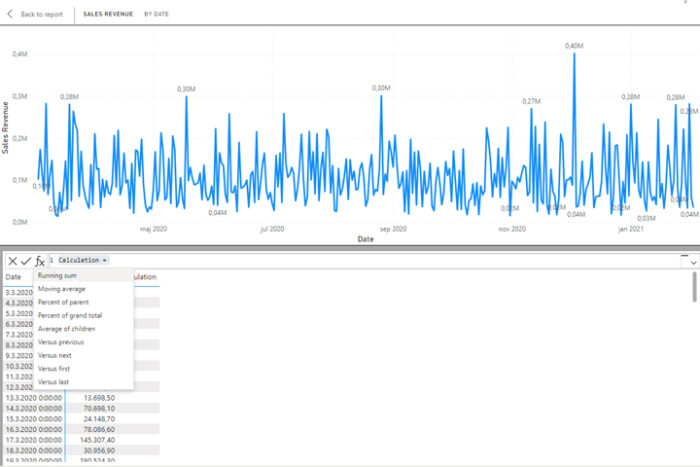This screenshot has width=700, height=467.
Task: Commit the formula with the checkmark icon
Action: [26, 261]
